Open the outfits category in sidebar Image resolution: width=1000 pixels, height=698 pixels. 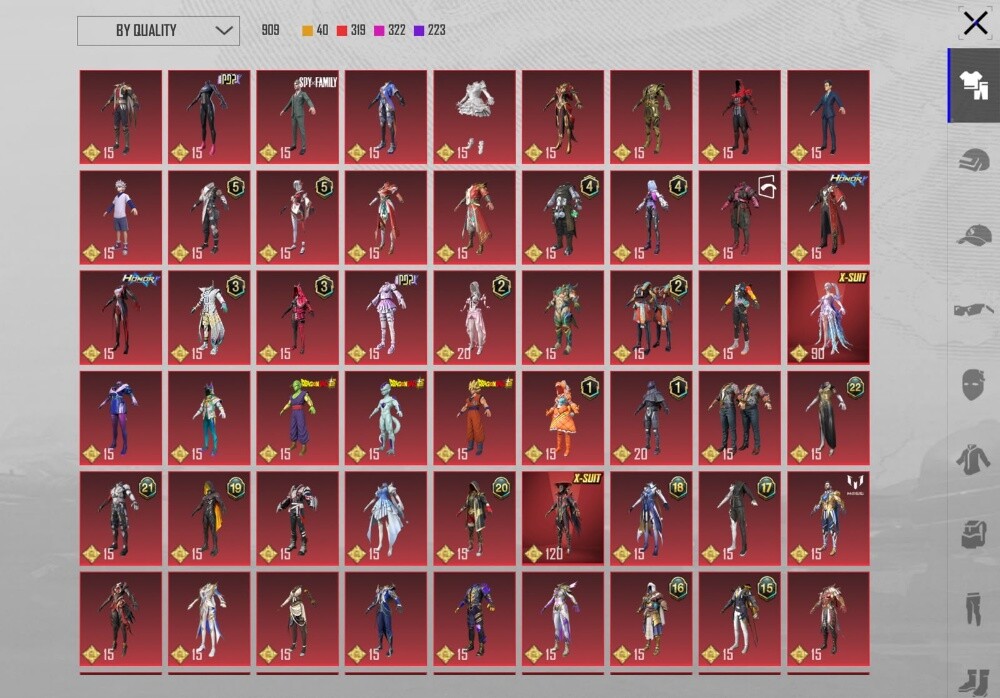(973, 85)
